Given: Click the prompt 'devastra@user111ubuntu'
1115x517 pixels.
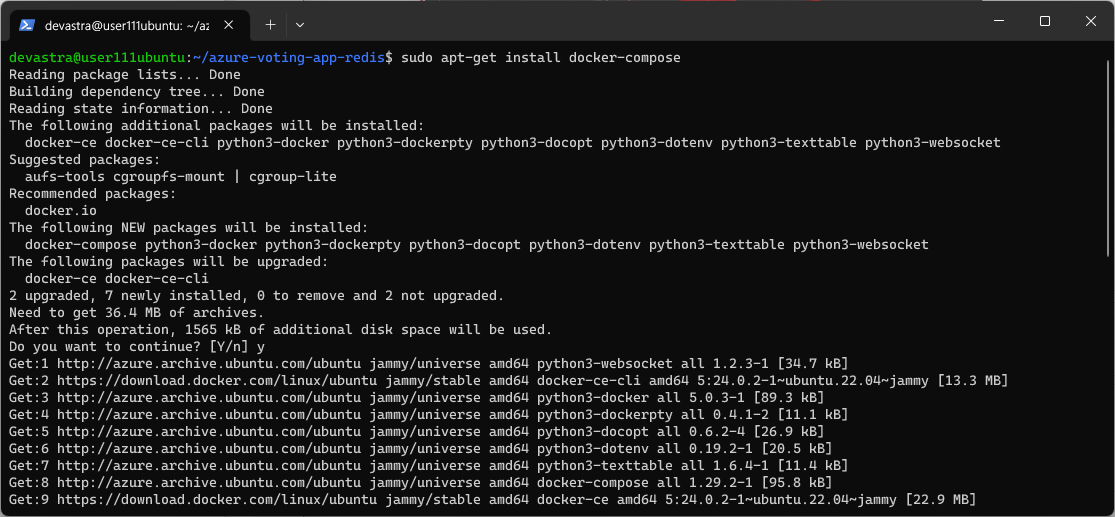Looking at the screenshot, I should [97, 58].
